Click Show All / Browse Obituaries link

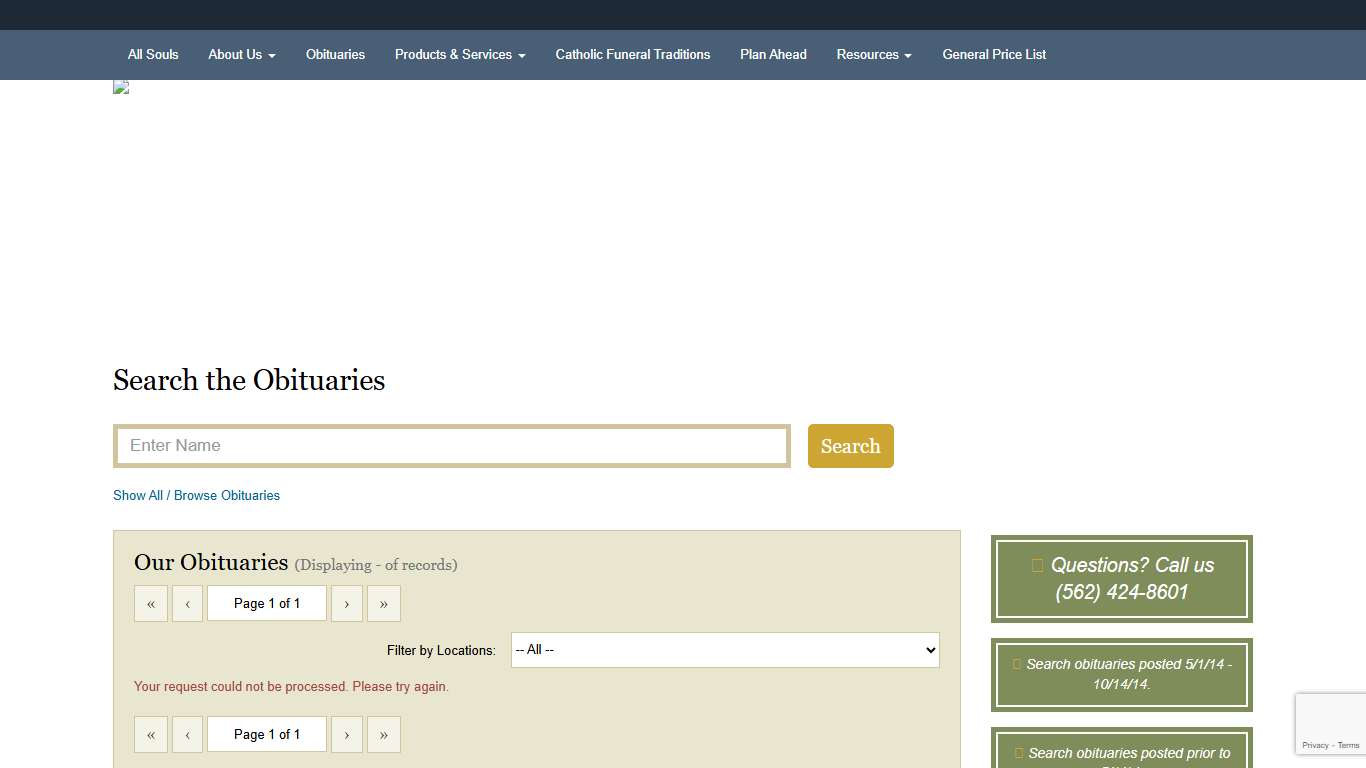click(x=196, y=496)
